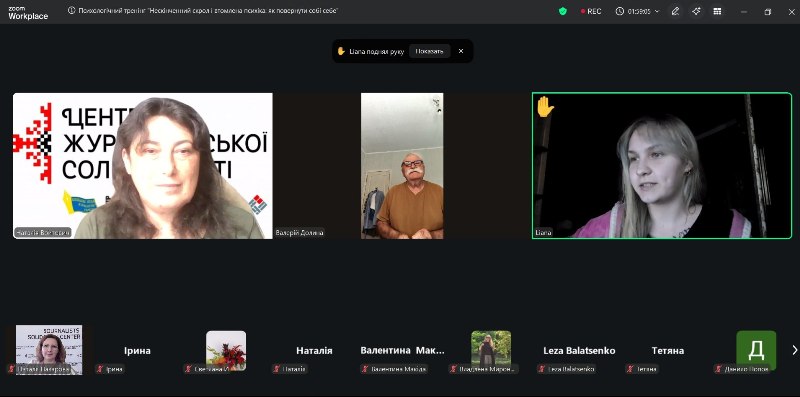Select Валерій Долина's video tile

coord(402,165)
